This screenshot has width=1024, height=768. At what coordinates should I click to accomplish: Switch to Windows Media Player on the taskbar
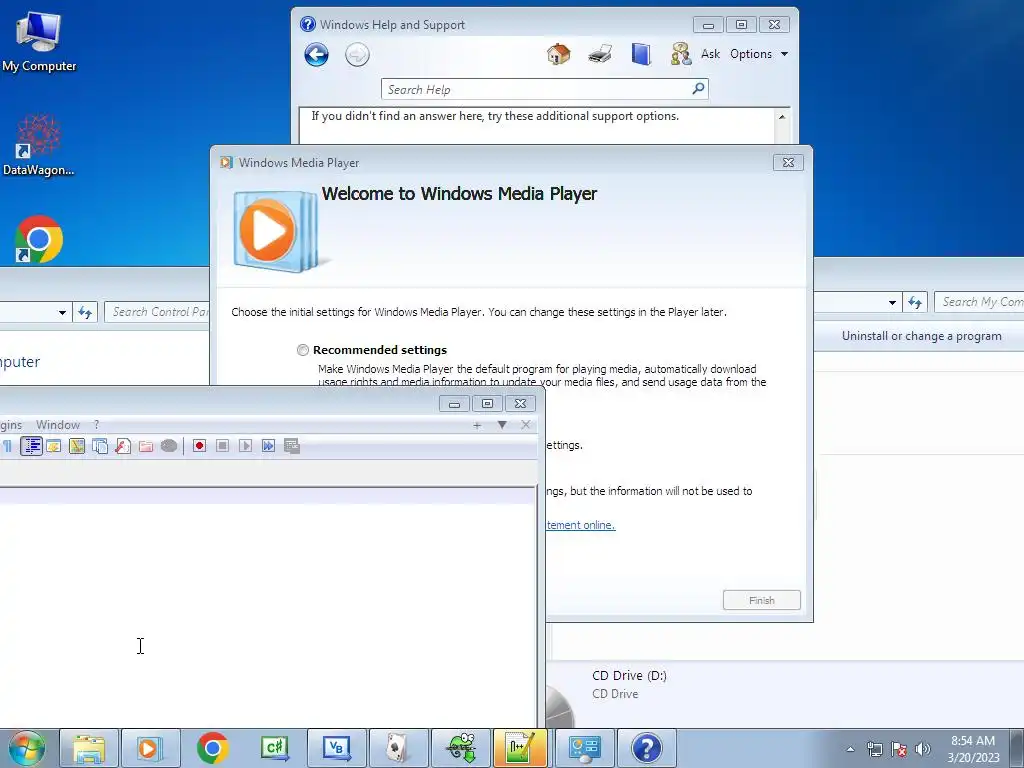point(150,748)
